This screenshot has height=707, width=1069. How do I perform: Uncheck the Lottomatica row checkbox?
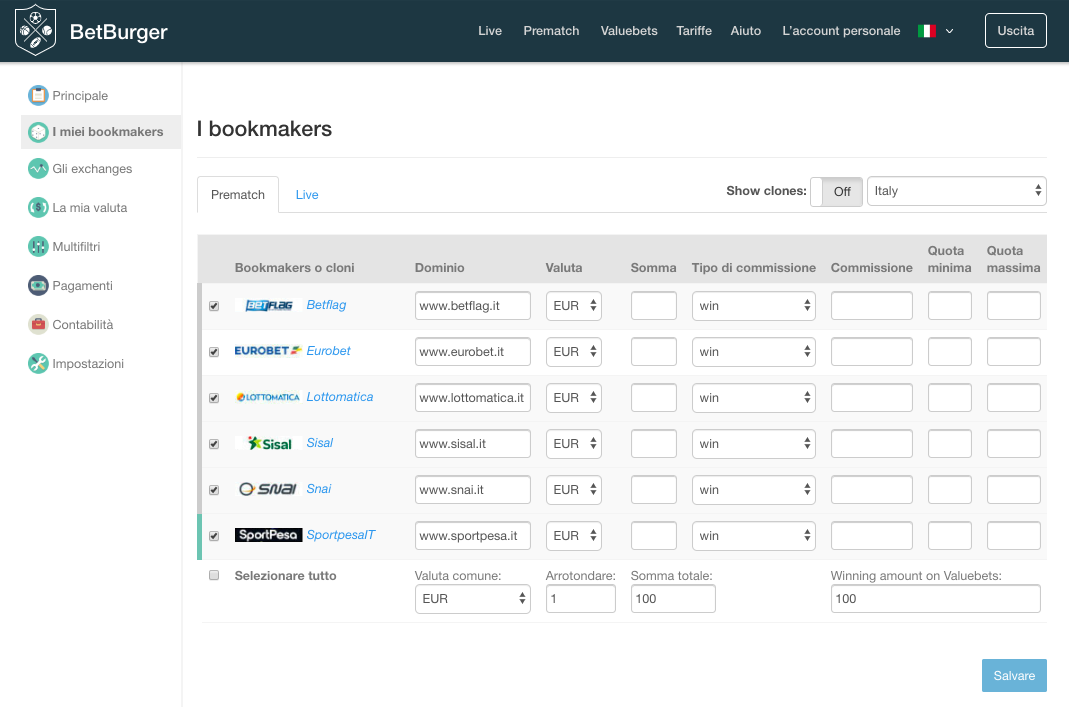(x=214, y=397)
